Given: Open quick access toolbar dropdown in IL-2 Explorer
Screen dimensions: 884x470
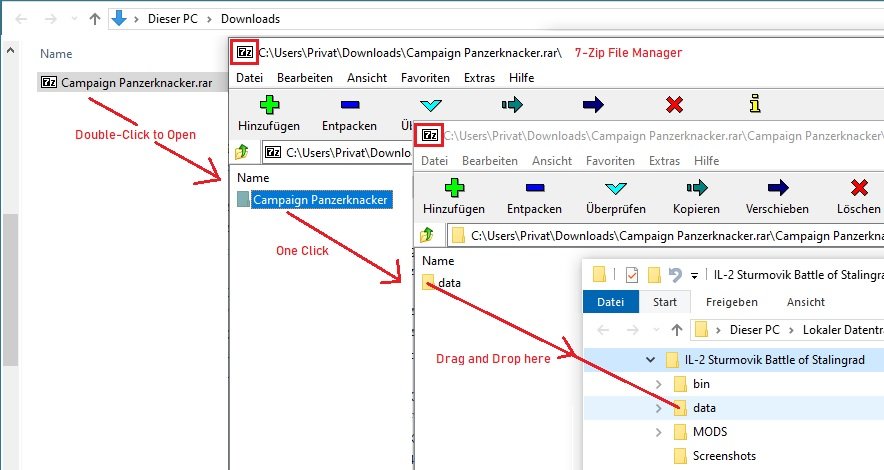Looking at the screenshot, I should (695, 275).
